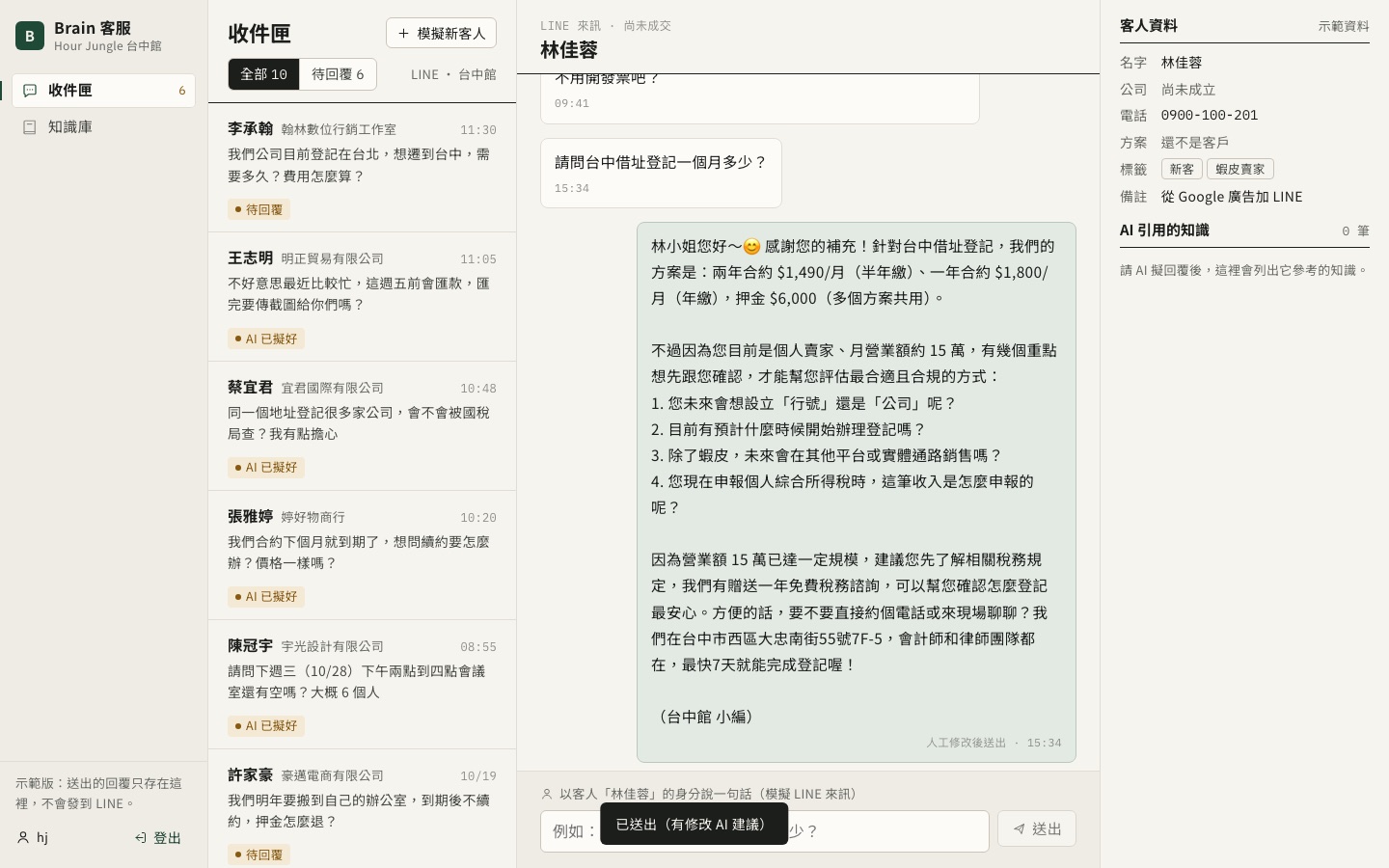Viewport: 1389px width, 868px height.
Task: Open the conversation from 李承翰
Action: [x=362, y=168]
